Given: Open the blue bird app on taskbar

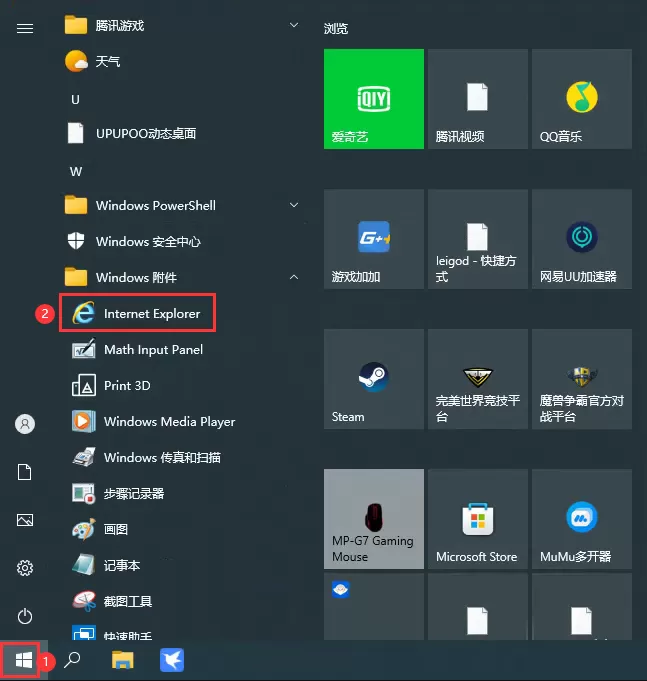Looking at the screenshot, I should click(x=172, y=660).
